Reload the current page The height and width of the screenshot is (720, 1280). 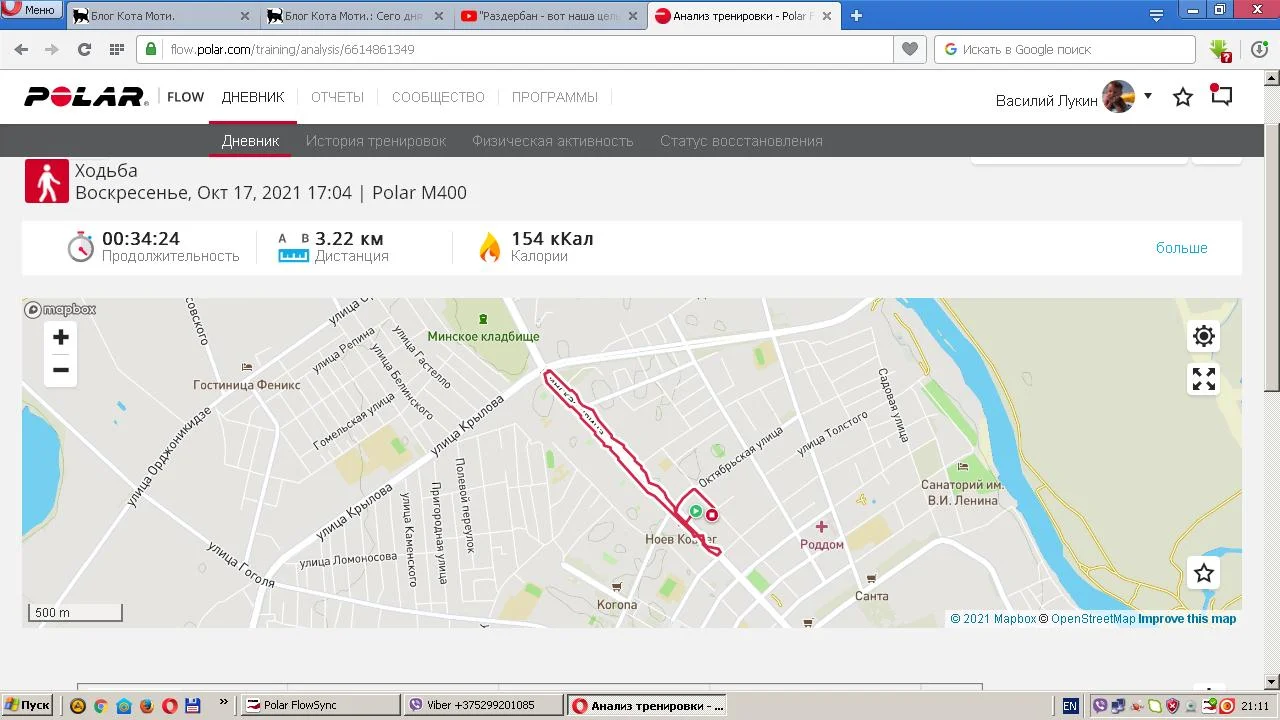pyautogui.click(x=84, y=49)
